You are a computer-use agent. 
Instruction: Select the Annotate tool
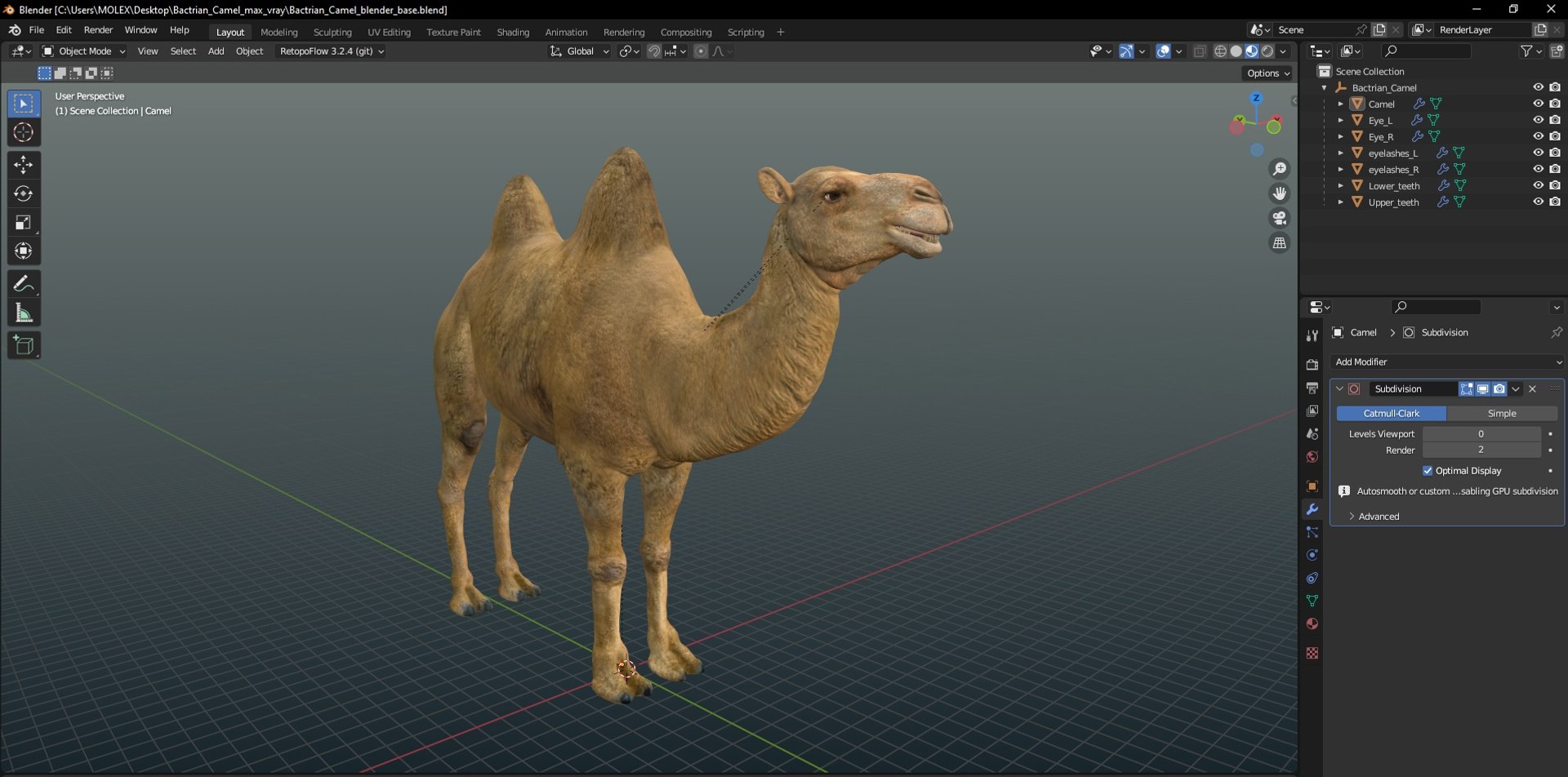pos(23,284)
